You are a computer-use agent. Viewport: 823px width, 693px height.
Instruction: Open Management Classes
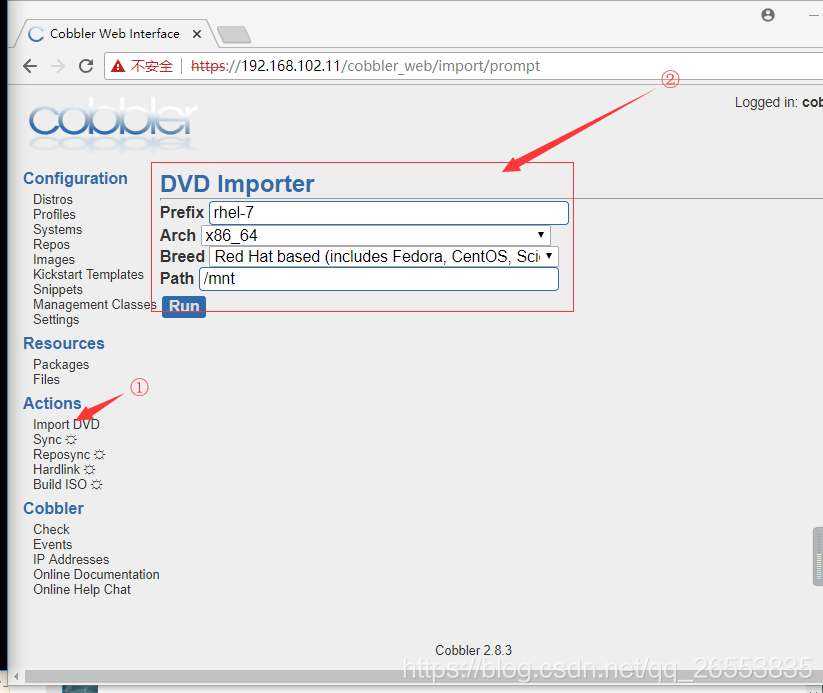coord(95,304)
